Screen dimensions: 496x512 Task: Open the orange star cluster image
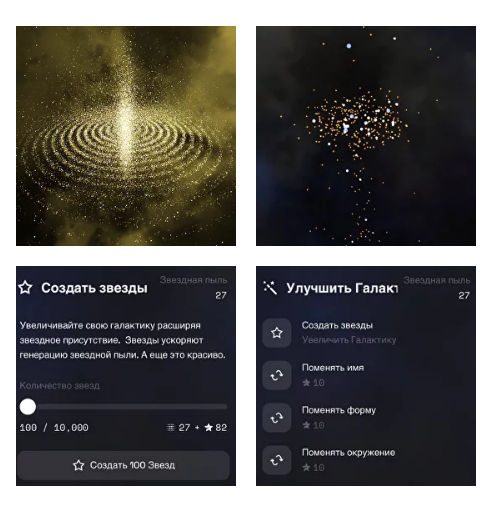pyautogui.click(x=366, y=136)
